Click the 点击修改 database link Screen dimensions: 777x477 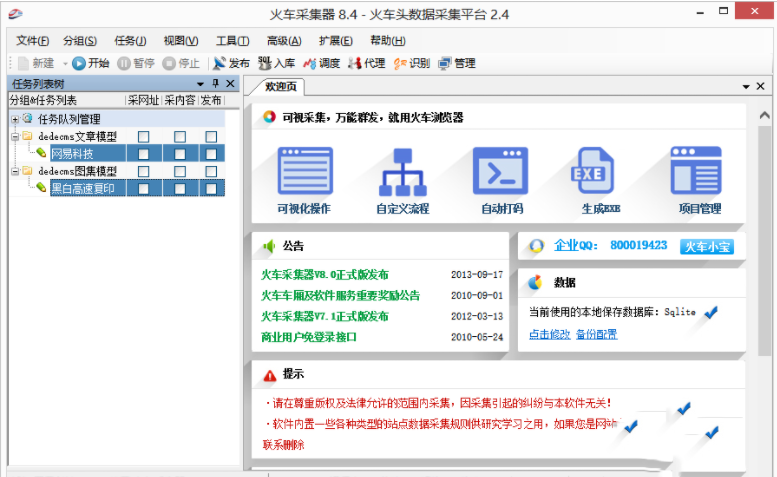[548, 334]
